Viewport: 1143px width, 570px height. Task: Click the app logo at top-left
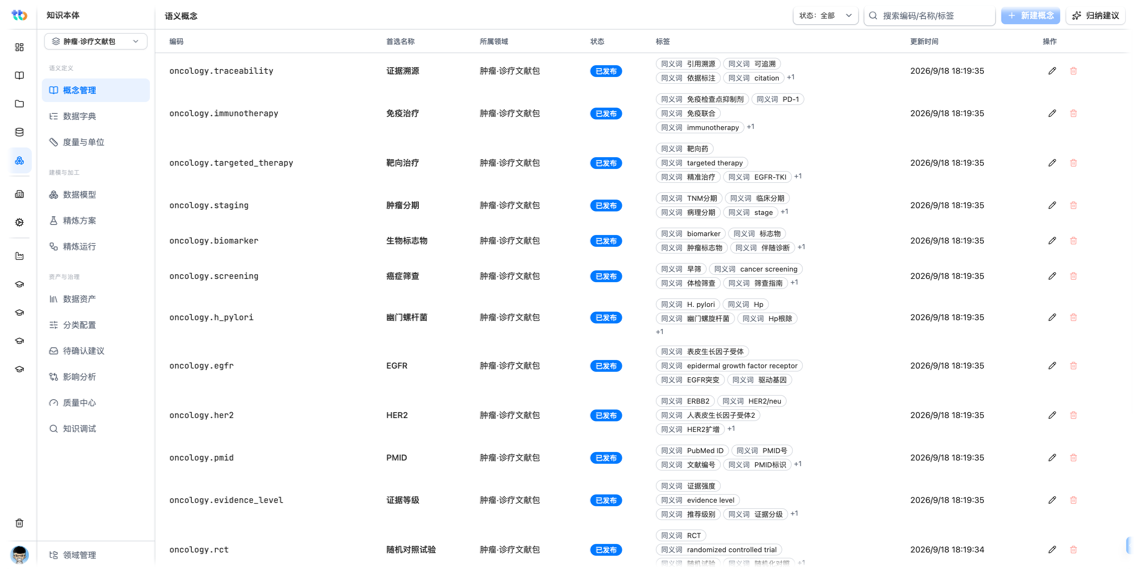pyautogui.click(x=20, y=15)
